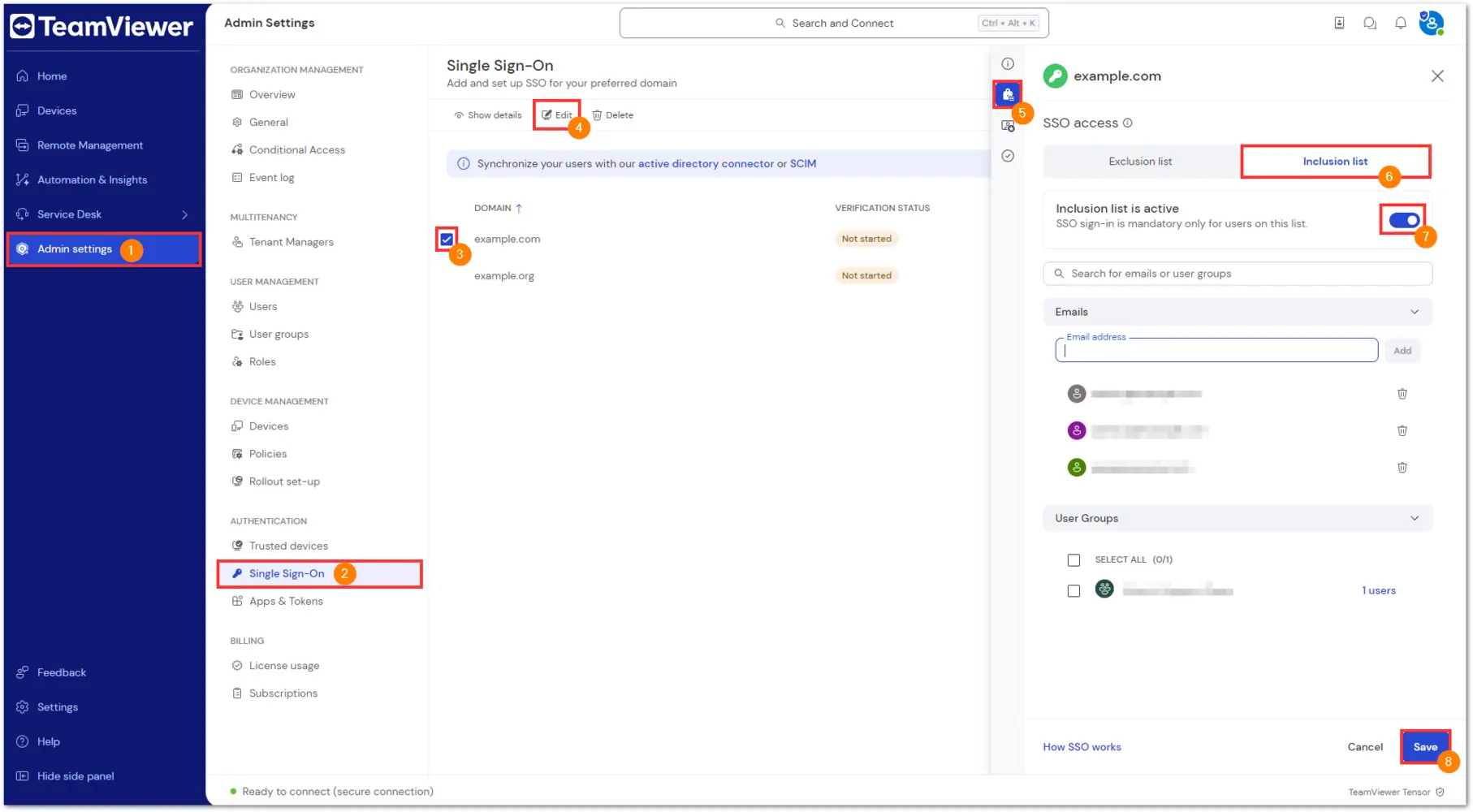The height and width of the screenshot is (812, 1473).
Task: Open the Event log page
Action: click(272, 177)
